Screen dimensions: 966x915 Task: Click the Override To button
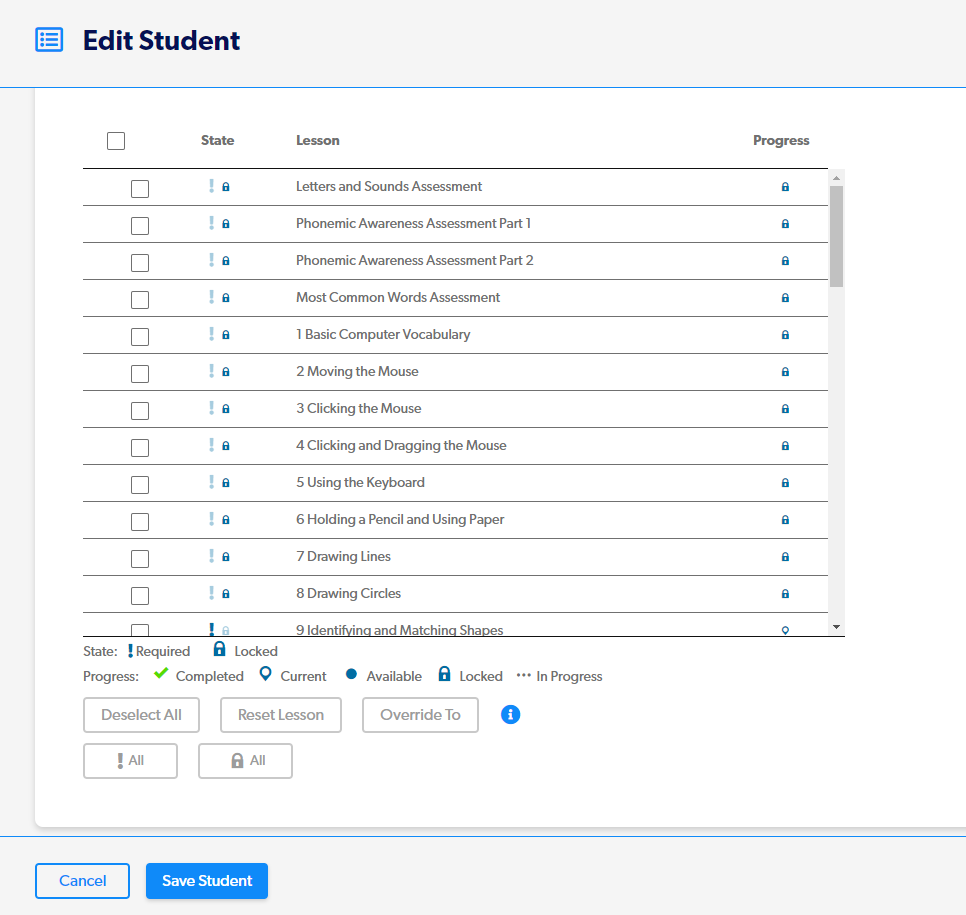click(420, 715)
